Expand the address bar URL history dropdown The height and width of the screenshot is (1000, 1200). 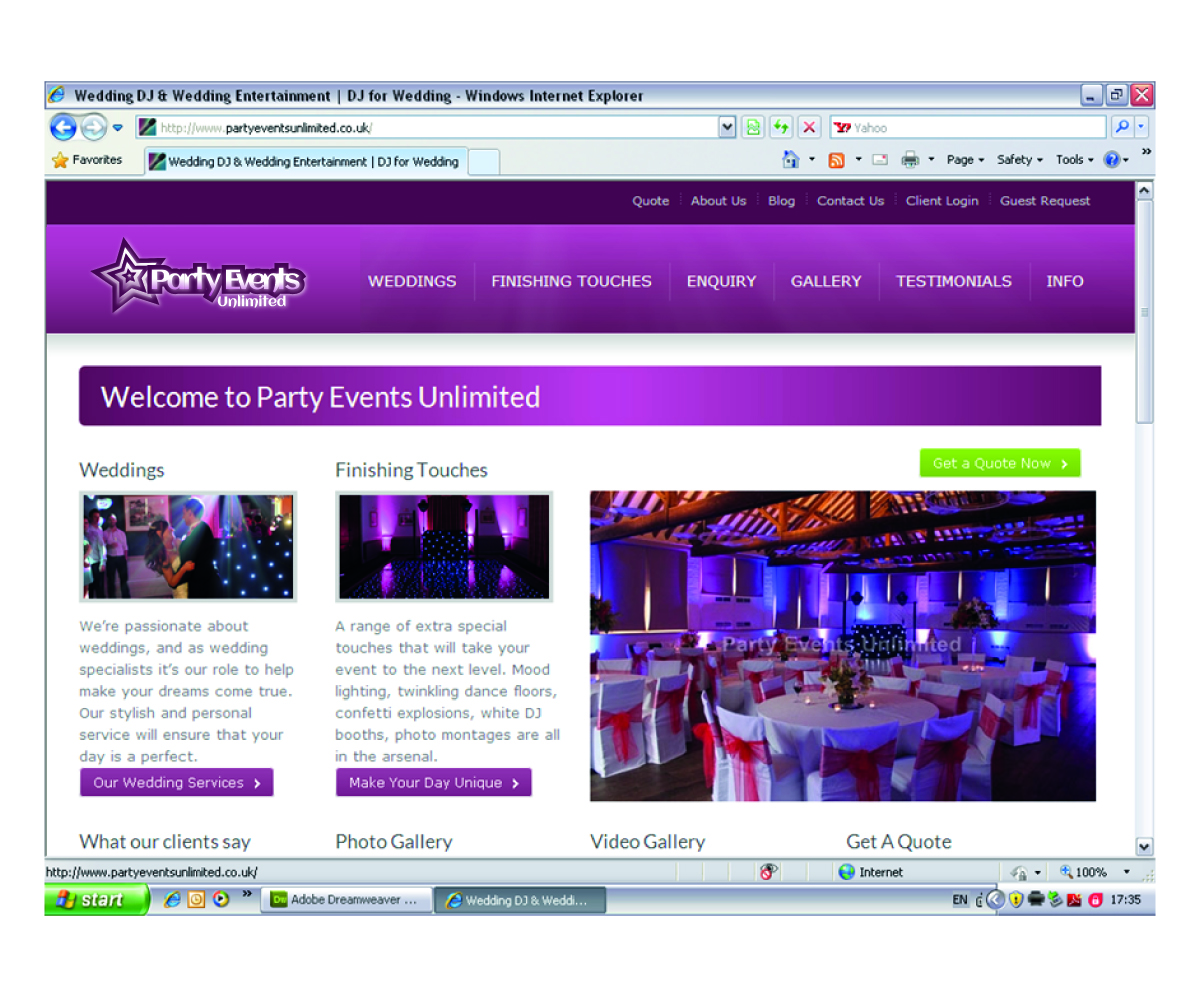click(x=727, y=128)
